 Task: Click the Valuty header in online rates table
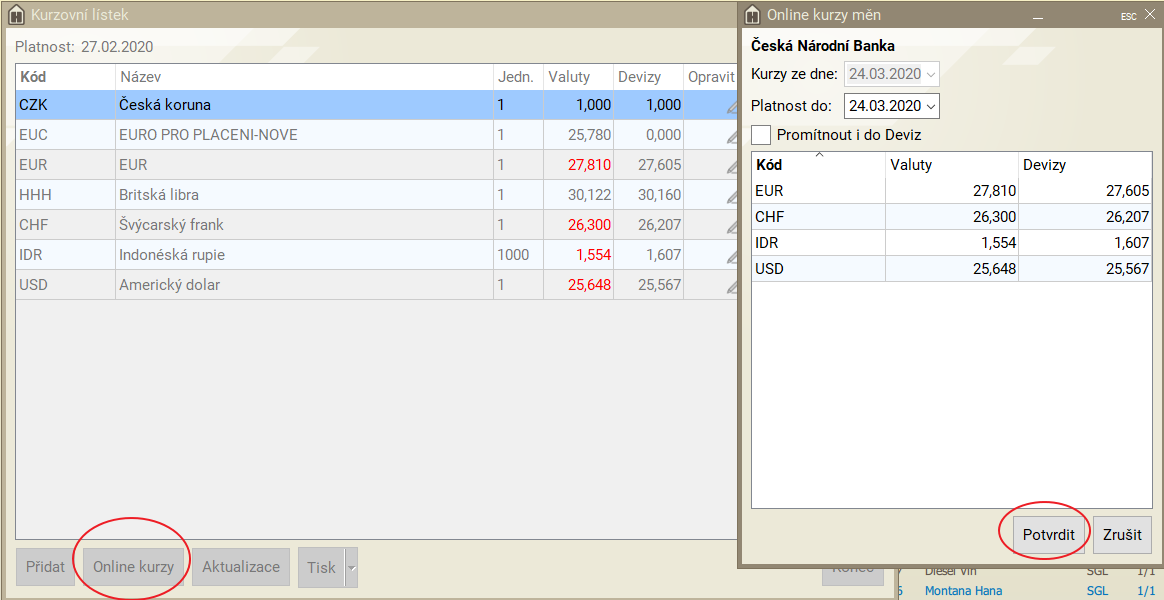[x=950, y=165]
